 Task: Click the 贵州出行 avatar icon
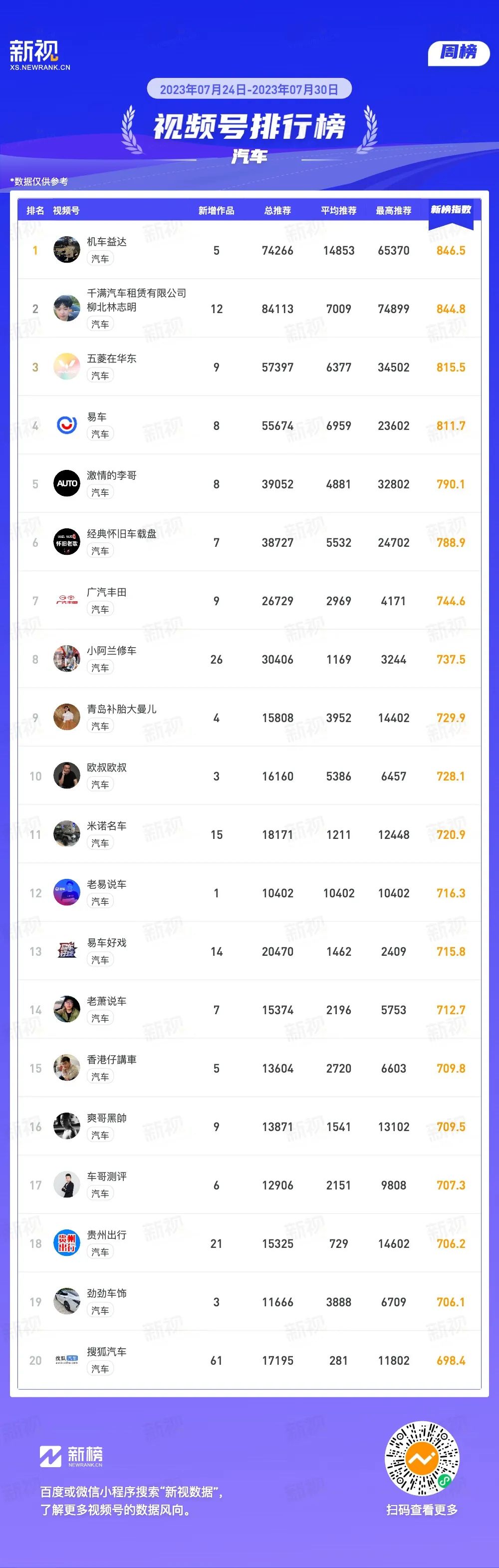67,1243
